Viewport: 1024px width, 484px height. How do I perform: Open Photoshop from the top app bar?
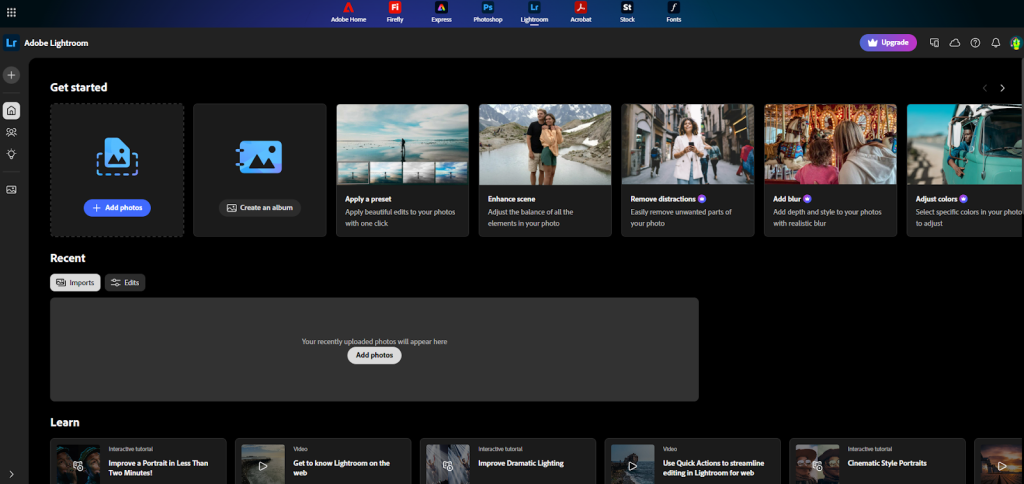click(x=488, y=12)
